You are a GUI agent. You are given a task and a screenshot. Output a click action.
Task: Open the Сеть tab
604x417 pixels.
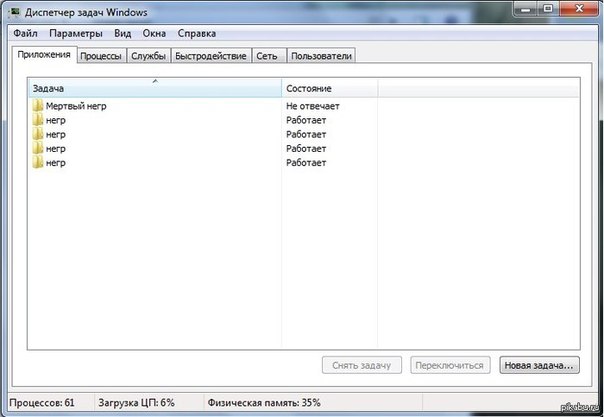tap(267, 56)
